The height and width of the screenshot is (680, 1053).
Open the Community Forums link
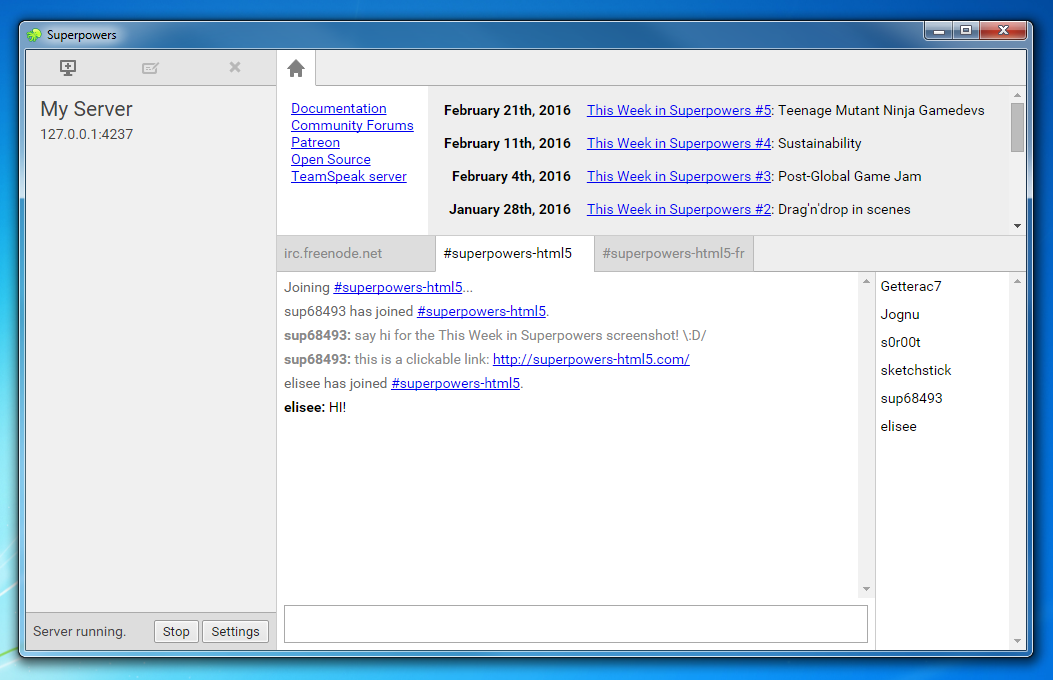point(352,126)
